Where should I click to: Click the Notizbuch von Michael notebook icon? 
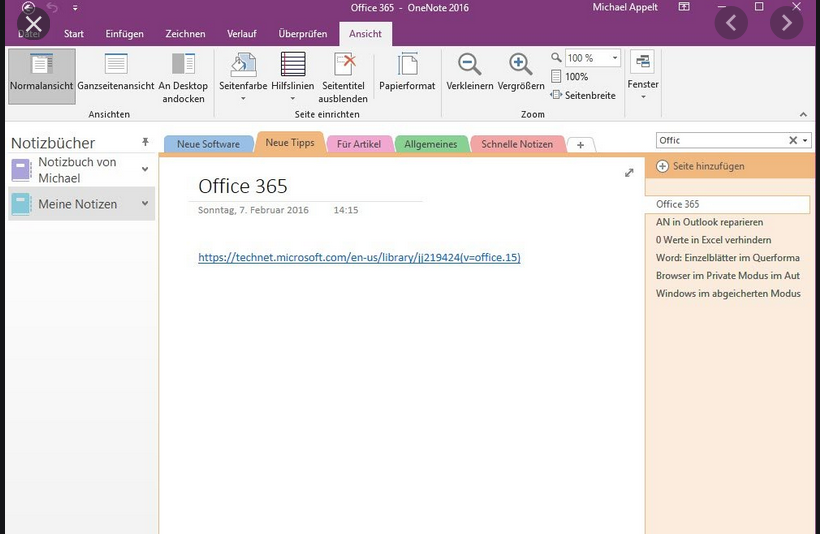point(21,170)
